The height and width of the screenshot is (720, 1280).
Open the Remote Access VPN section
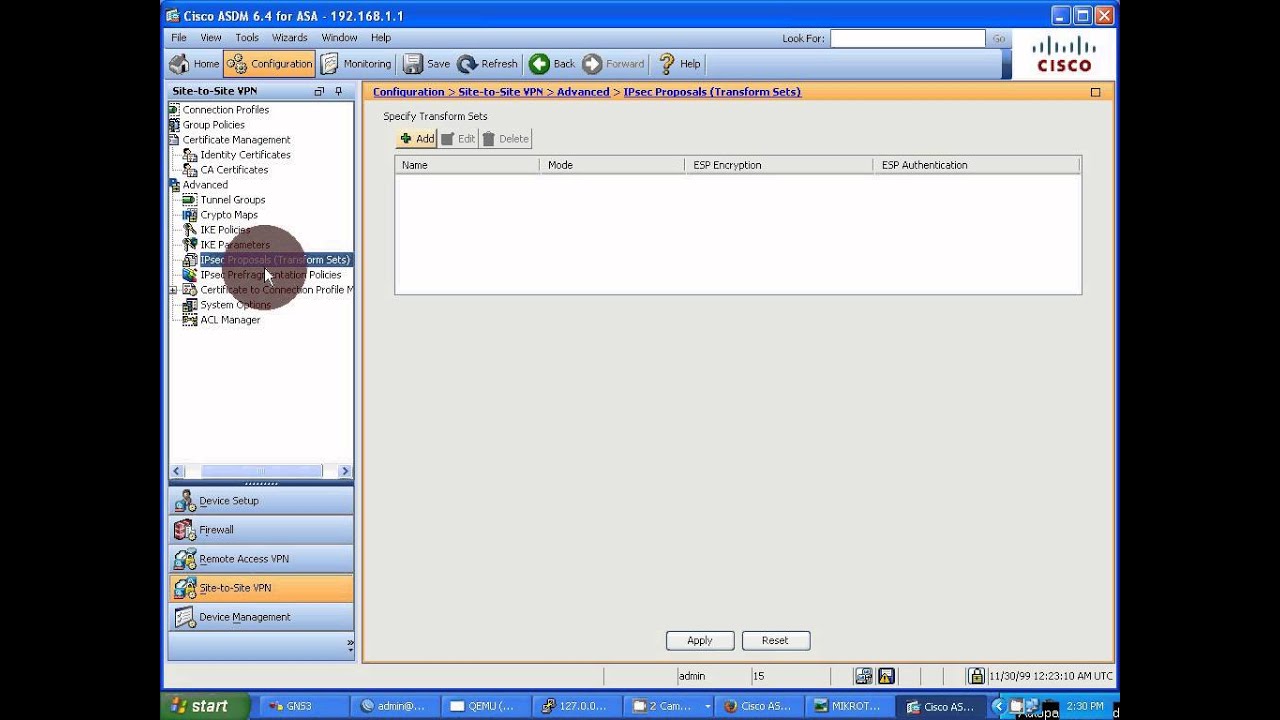[x=261, y=559]
